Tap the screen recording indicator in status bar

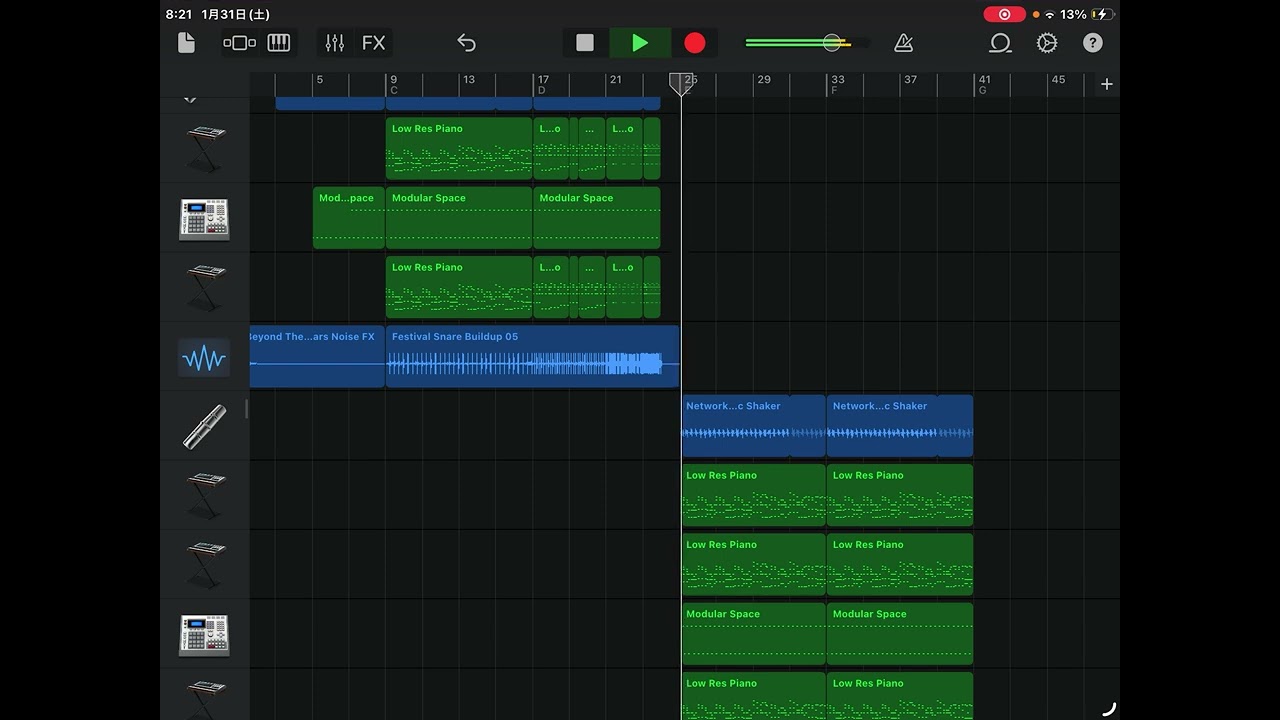tap(1004, 14)
